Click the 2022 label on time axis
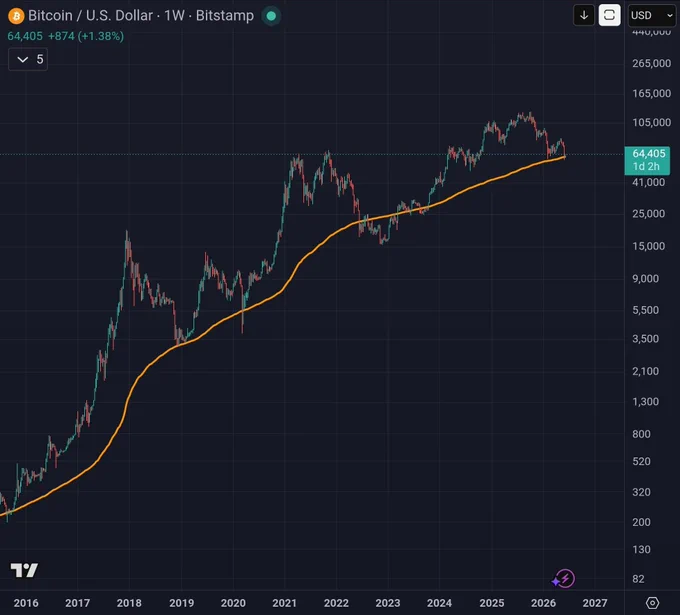 (x=337, y=603)
